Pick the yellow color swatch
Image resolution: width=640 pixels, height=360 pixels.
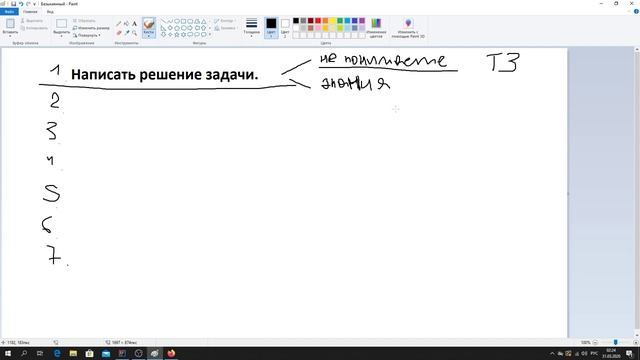(x=333, y=21)
